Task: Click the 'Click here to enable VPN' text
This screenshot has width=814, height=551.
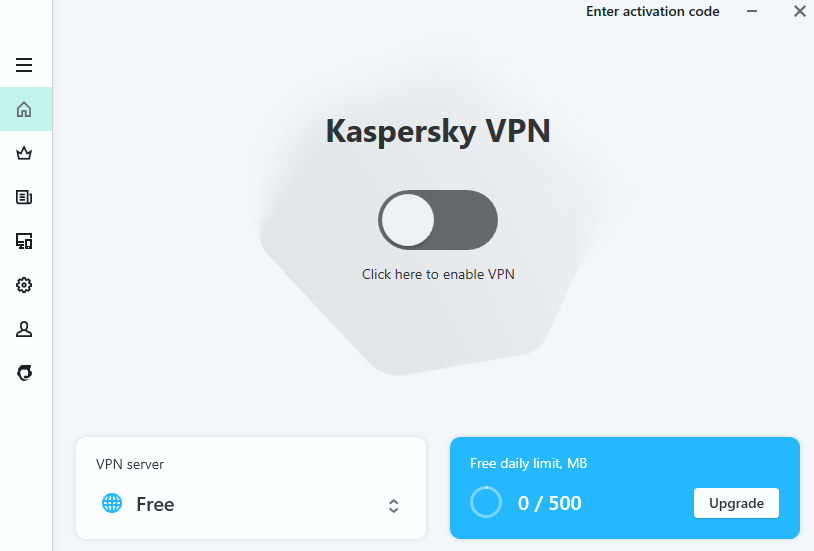Action: coord(438,274)
